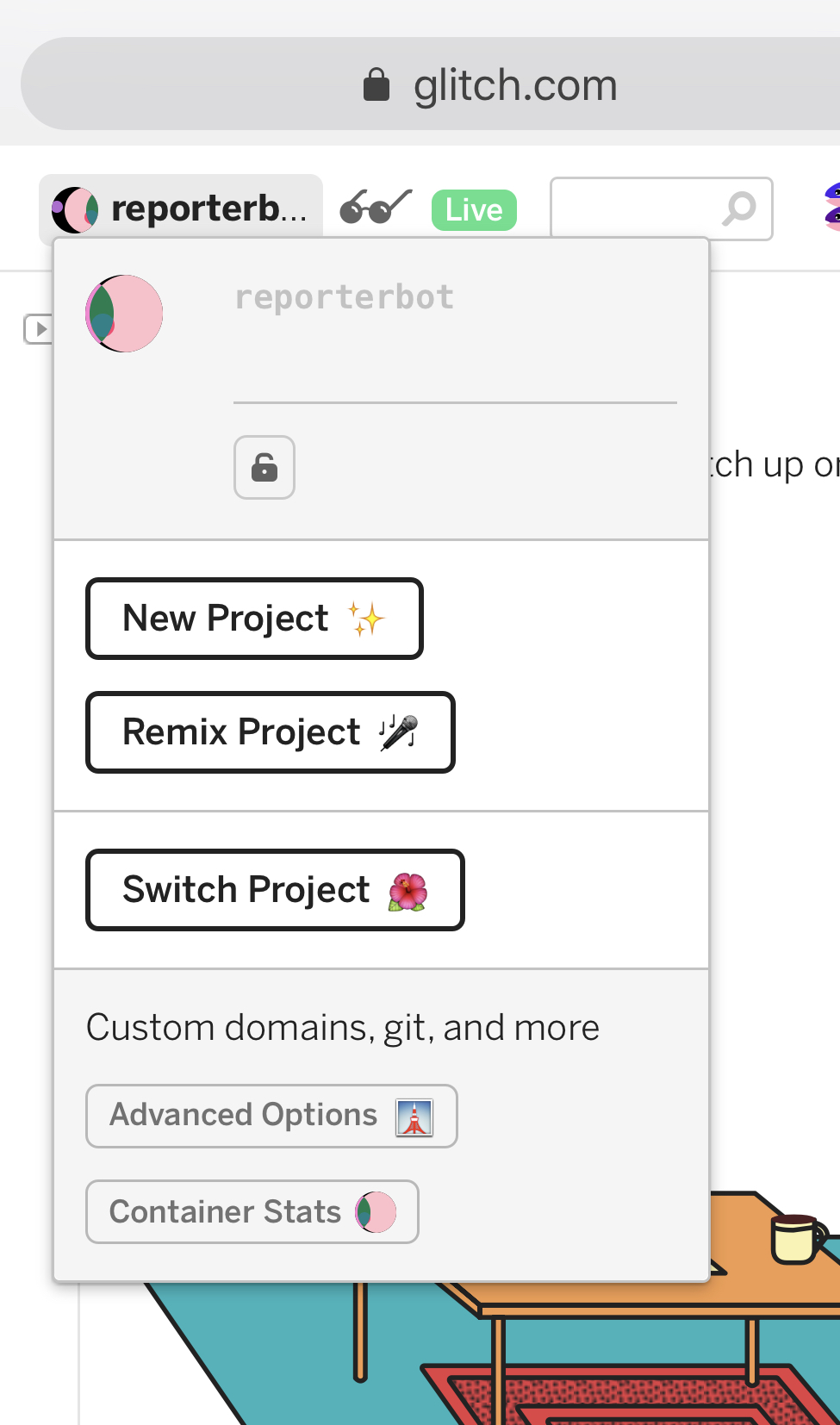Expand the sidebar with the play arrow
This screenshot has width=840, height=1425.
[x=38, y=328]
